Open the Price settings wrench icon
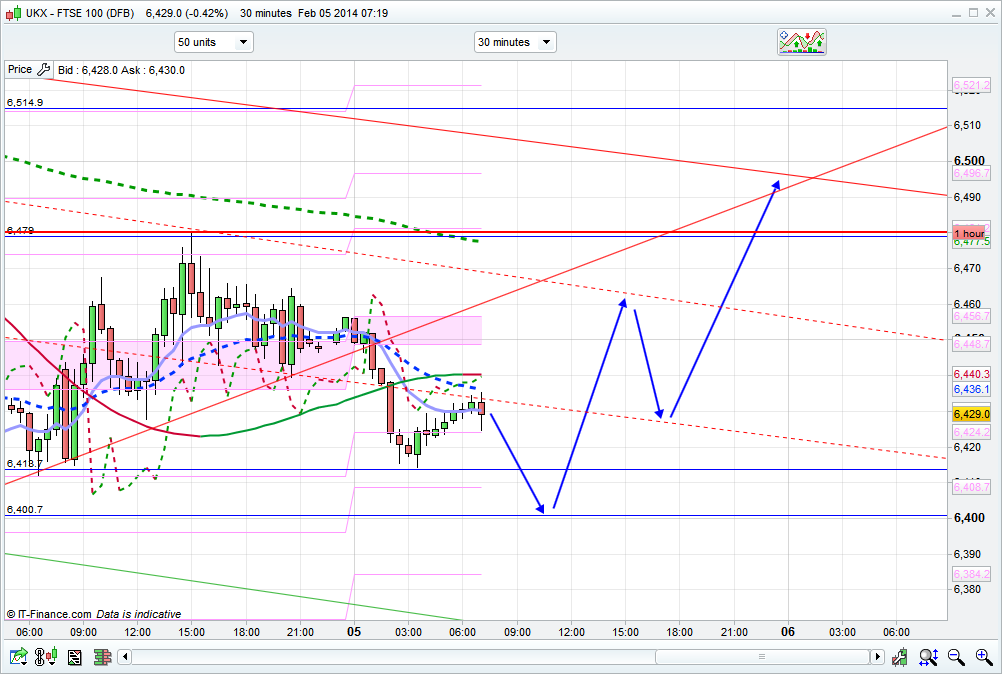The width and height of the screenshot is (1002, 674). pos(43,70)
